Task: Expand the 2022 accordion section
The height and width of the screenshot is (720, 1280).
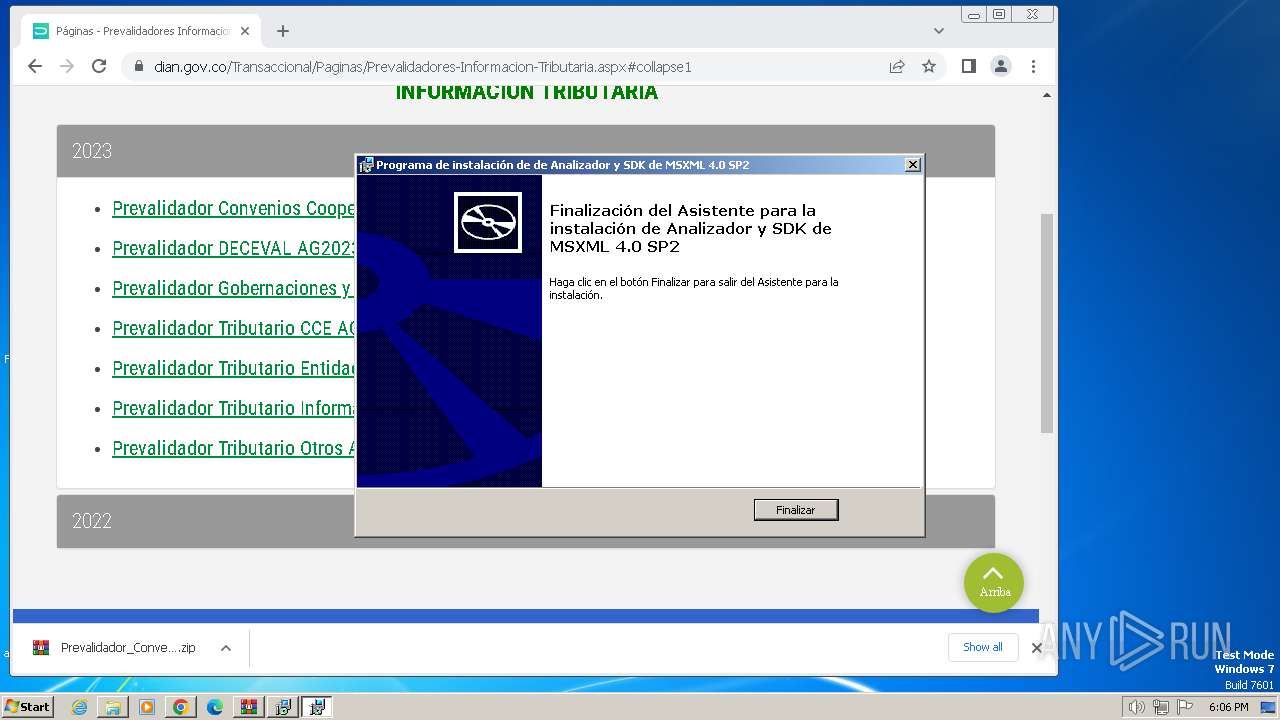Action: pos(526,521)
